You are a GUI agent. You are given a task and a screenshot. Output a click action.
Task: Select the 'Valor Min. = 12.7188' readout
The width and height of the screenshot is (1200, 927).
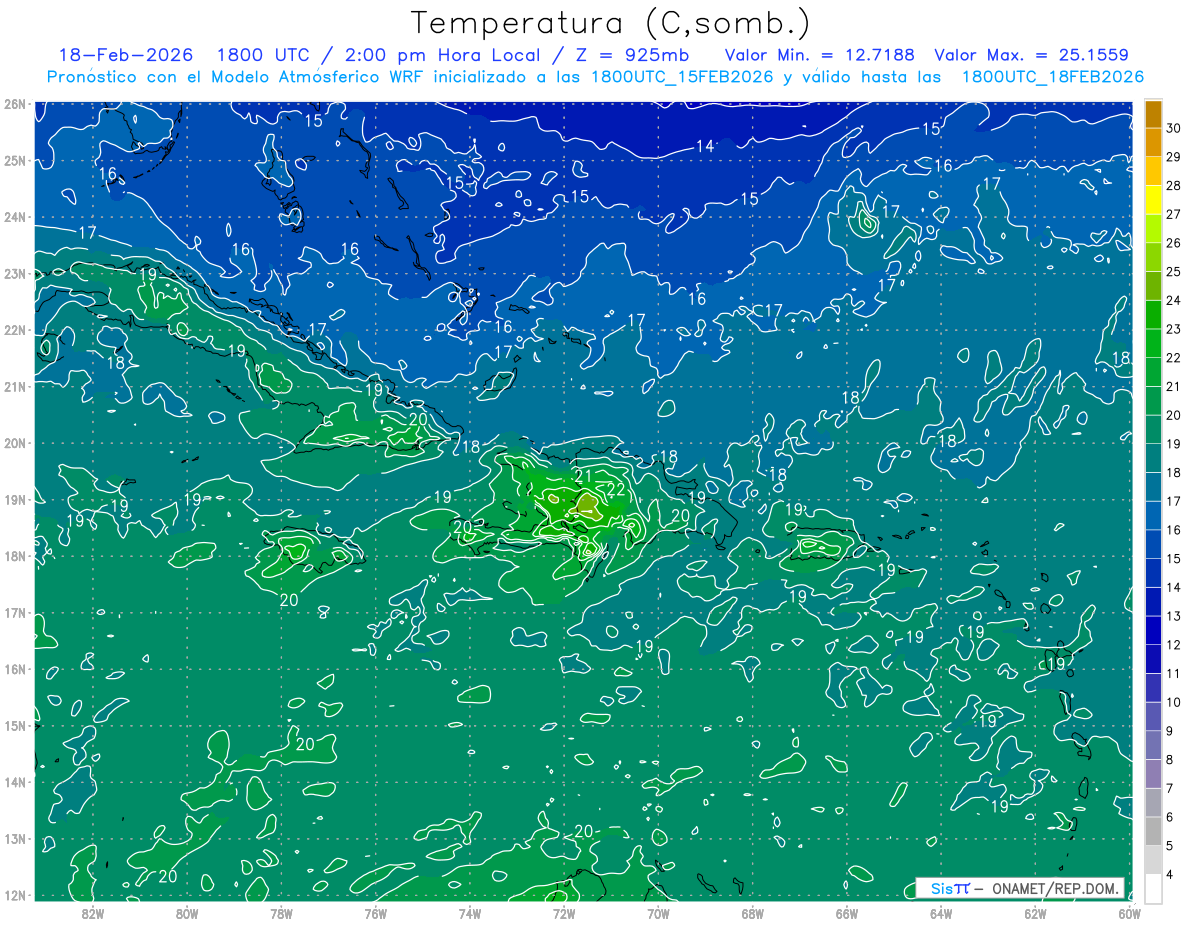point(819,55)
